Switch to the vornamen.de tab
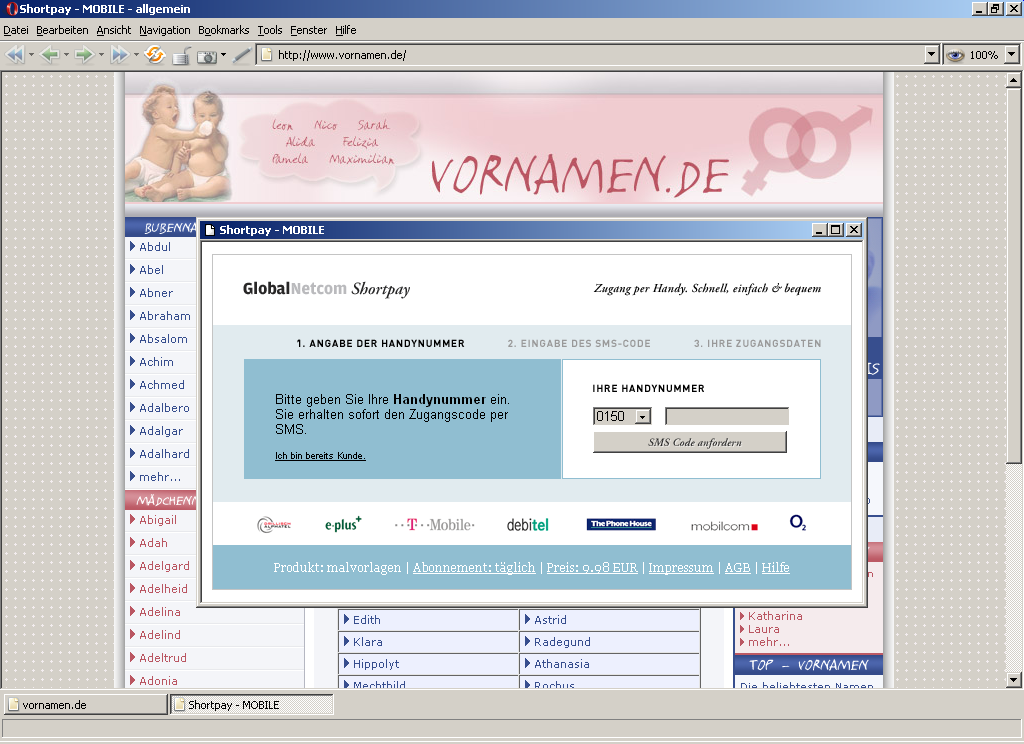 (86, 705)
